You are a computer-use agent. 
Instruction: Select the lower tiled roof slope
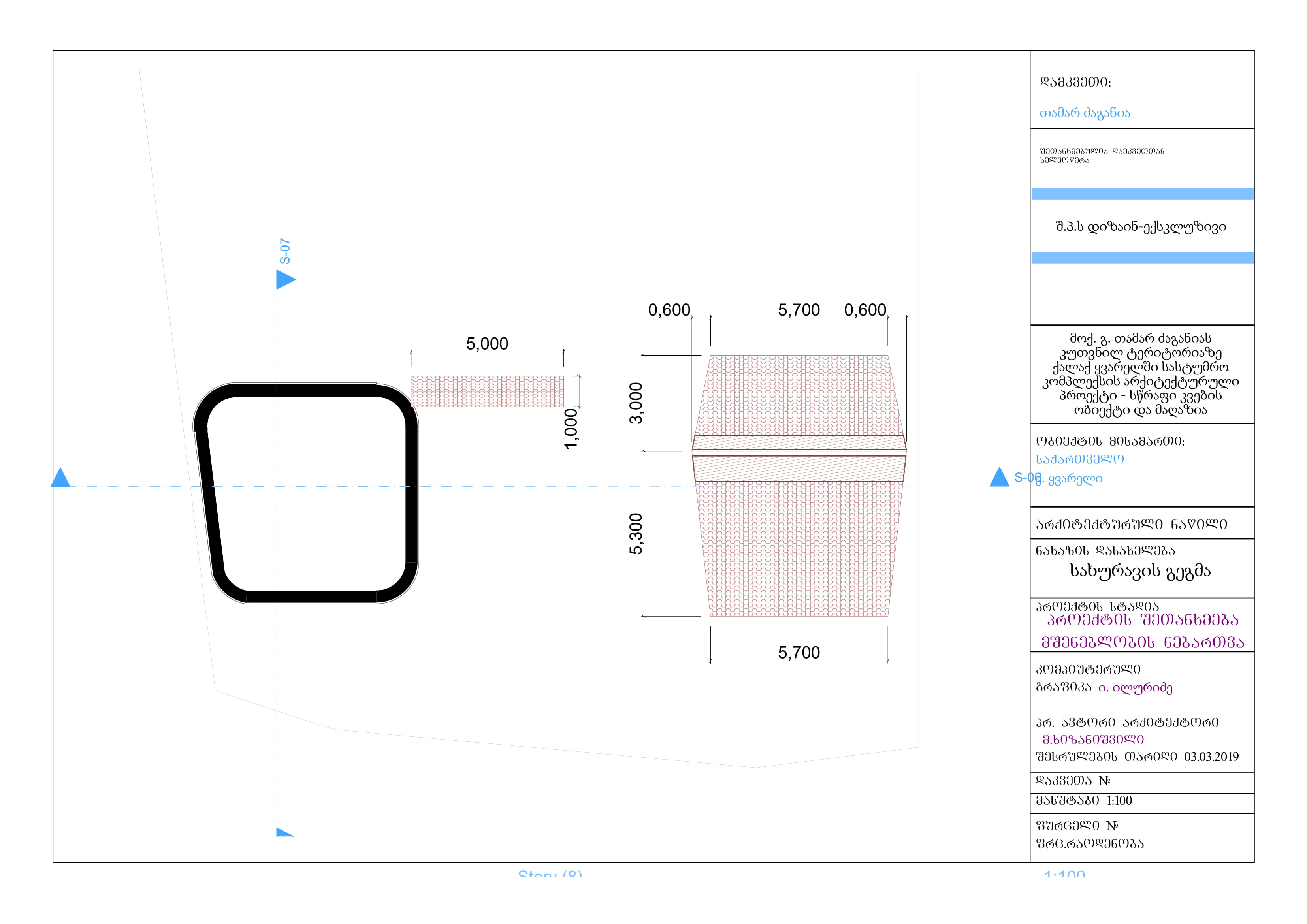point(799,550)
